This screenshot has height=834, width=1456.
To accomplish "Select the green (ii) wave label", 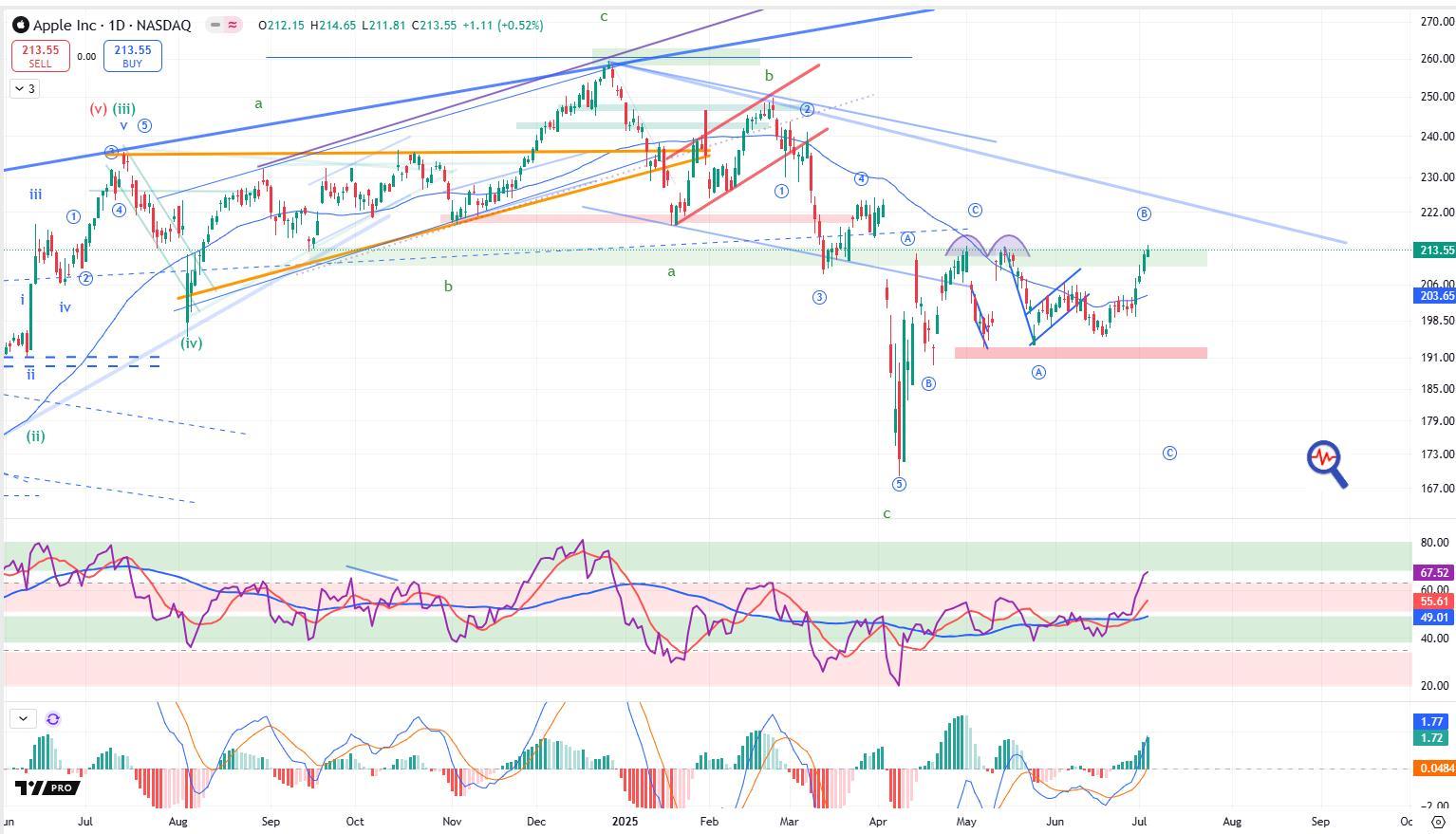I will point(35,436).
